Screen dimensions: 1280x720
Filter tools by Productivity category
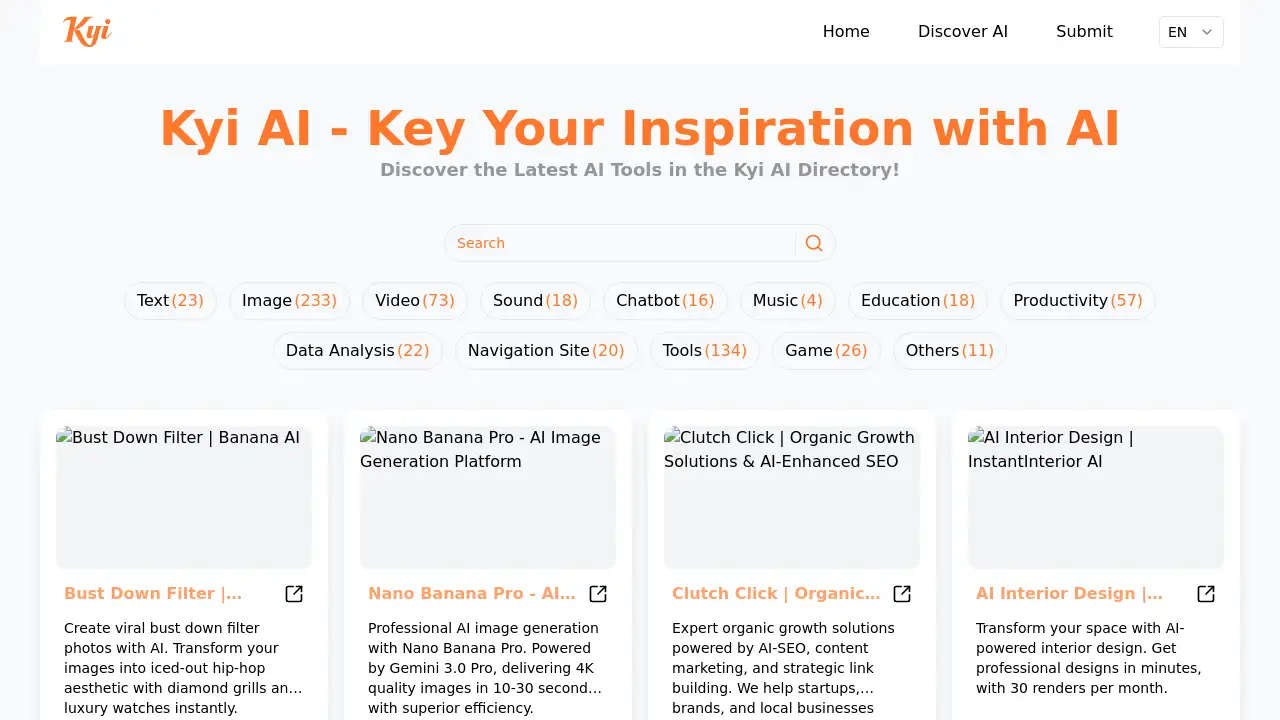point(1077,301)
